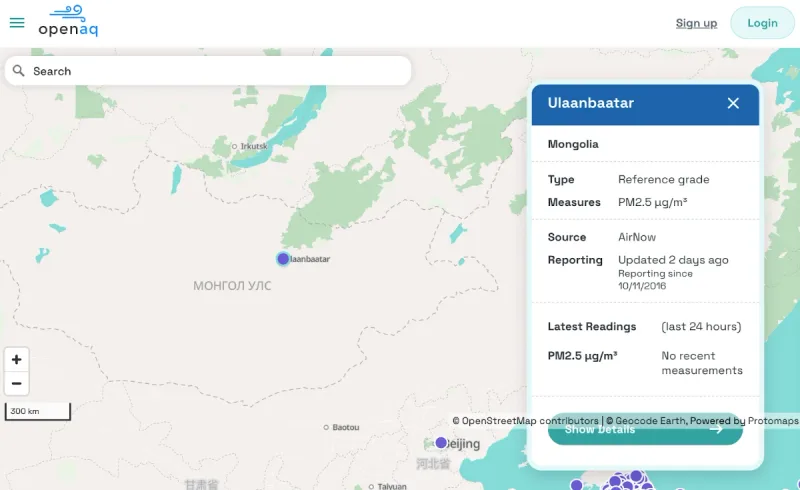The height and width of the screenshot is (490, 800).
Task: Click 'Updated 2 days ago' text
Action: 673,260
